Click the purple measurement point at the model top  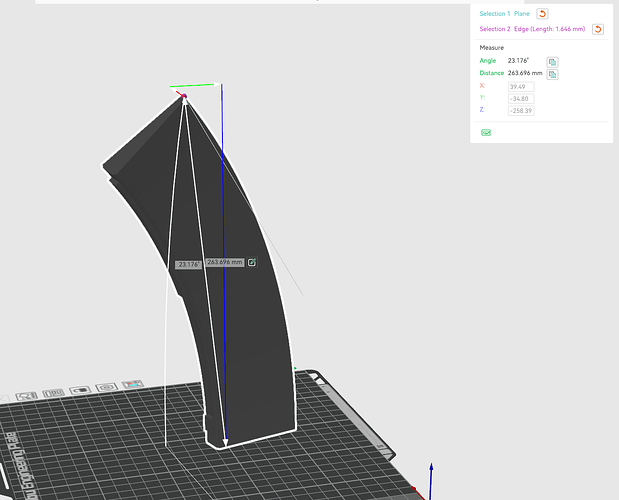184,96
